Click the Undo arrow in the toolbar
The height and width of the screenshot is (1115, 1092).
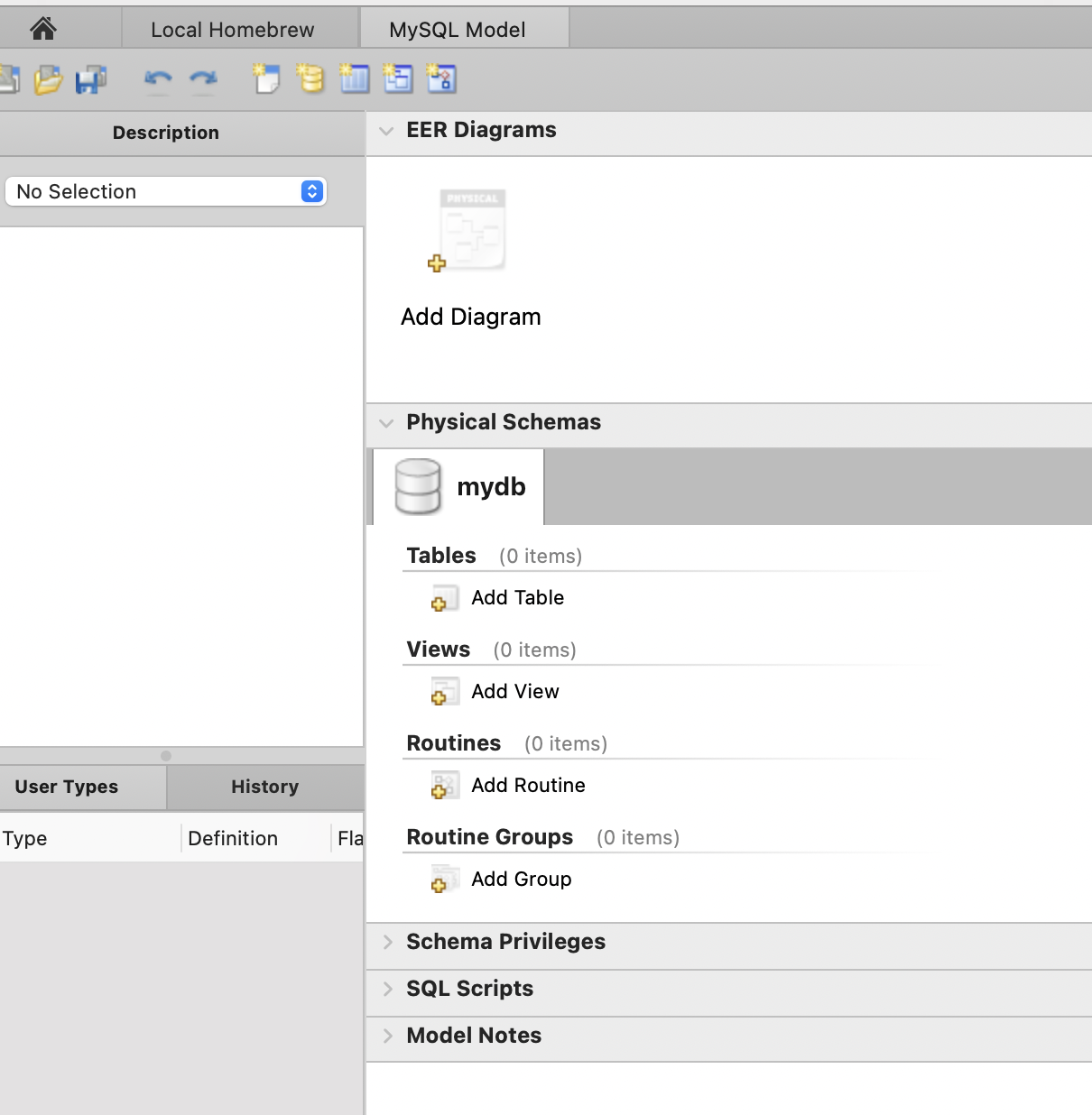point(158,79)
